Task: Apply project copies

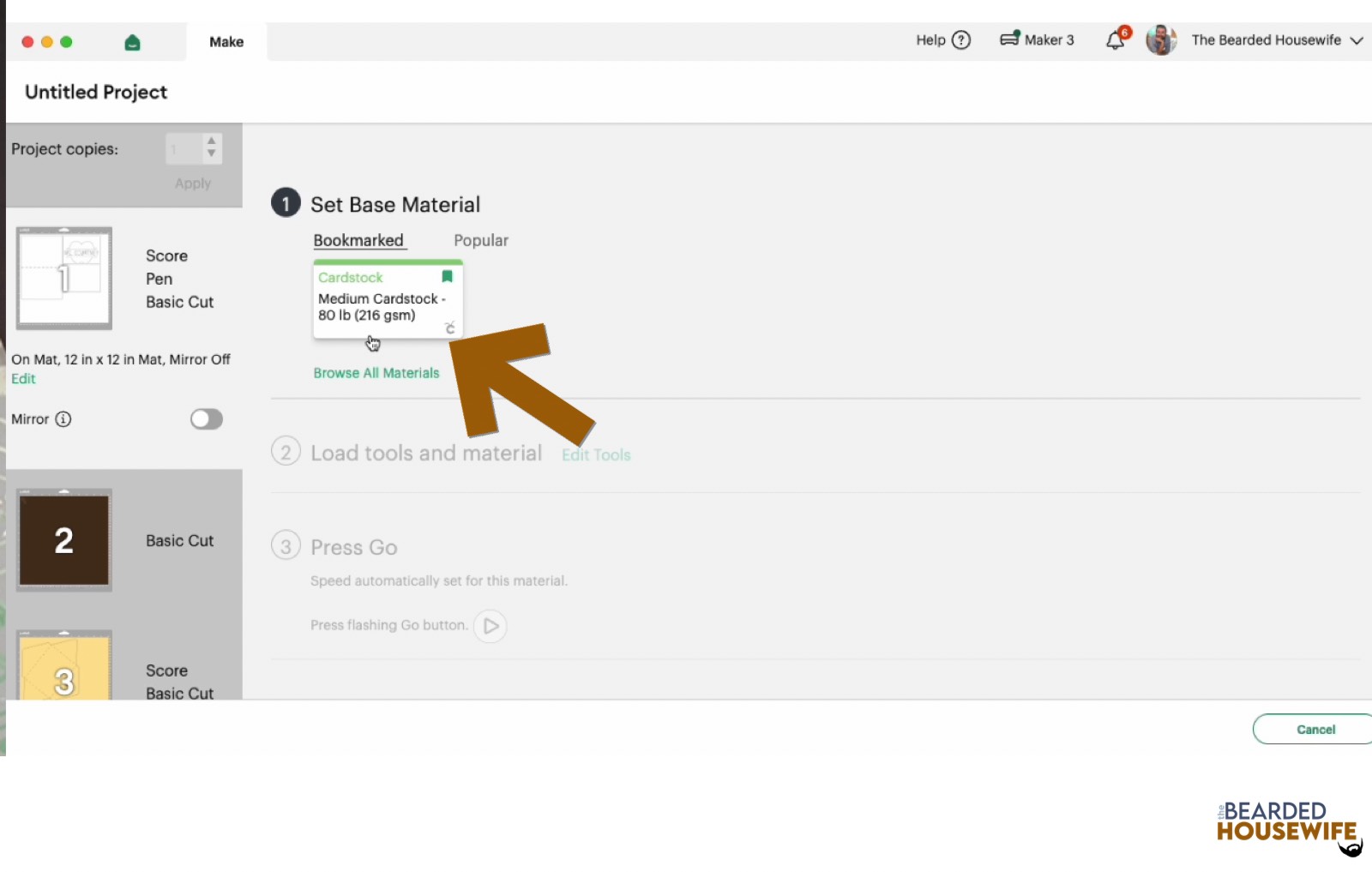Action: [x=193, y=183]
